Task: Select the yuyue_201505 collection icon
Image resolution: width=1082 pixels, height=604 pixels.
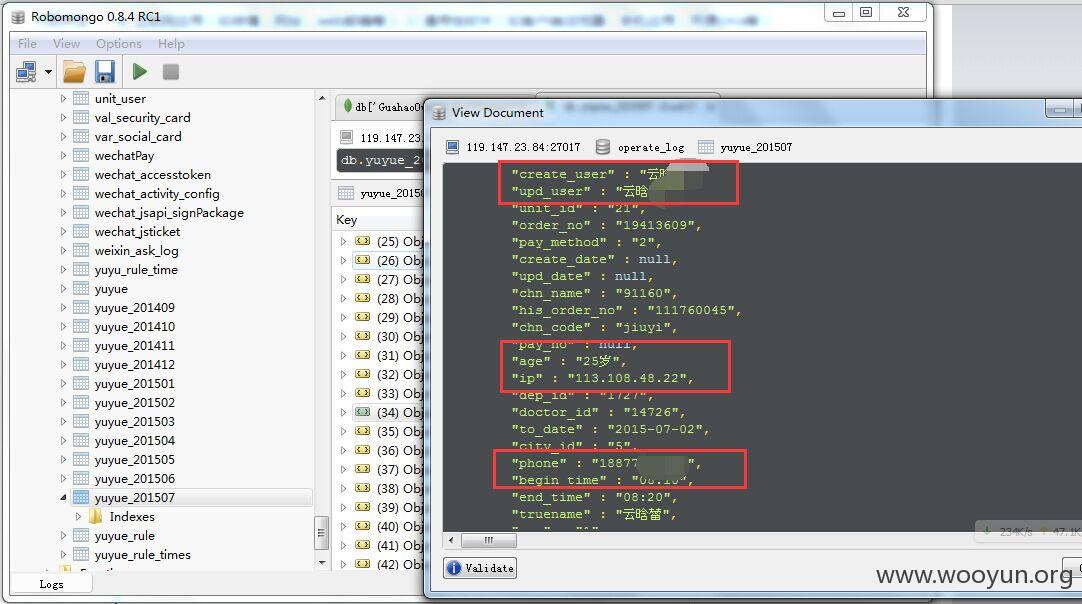Action: pyautogui.click(x=81, y=459)
